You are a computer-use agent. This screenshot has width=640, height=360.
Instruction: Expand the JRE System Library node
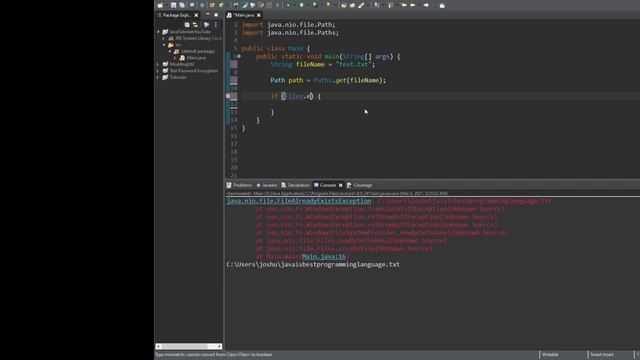[x=164, y=38]
